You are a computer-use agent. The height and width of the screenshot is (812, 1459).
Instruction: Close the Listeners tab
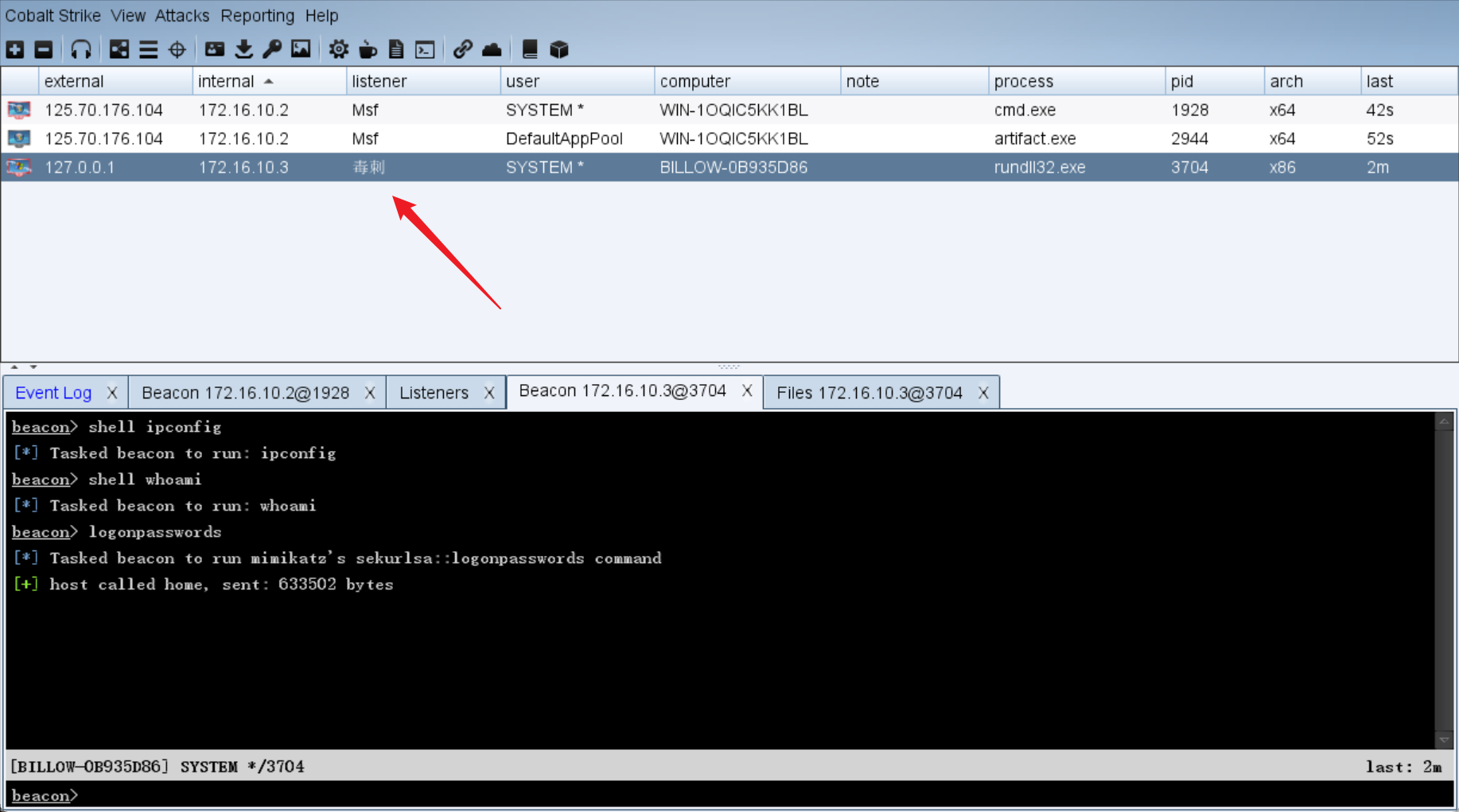click(x=489, y=393)
